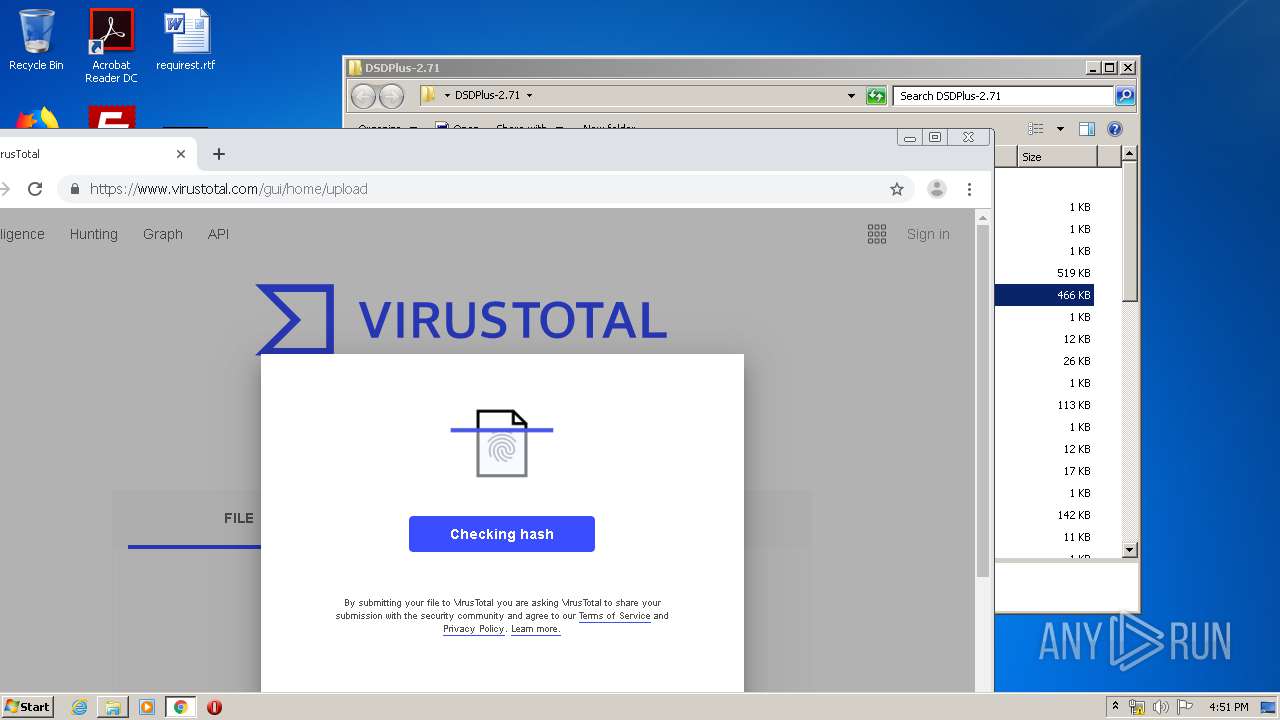Click the Start button
This screenshot has height=720, width=1280.
point(27,707)
